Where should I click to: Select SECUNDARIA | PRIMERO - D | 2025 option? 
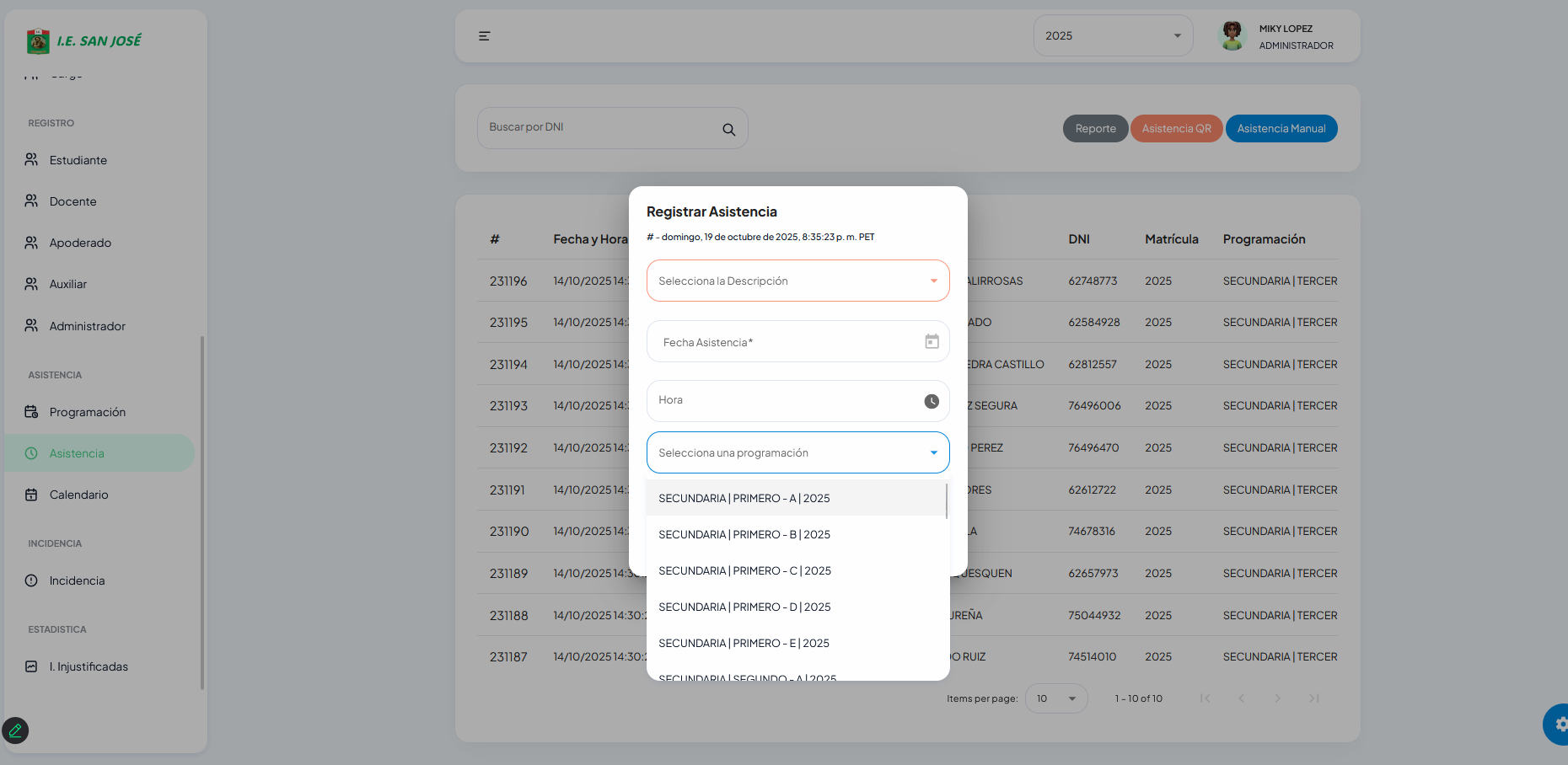click(x=744, y=607)
